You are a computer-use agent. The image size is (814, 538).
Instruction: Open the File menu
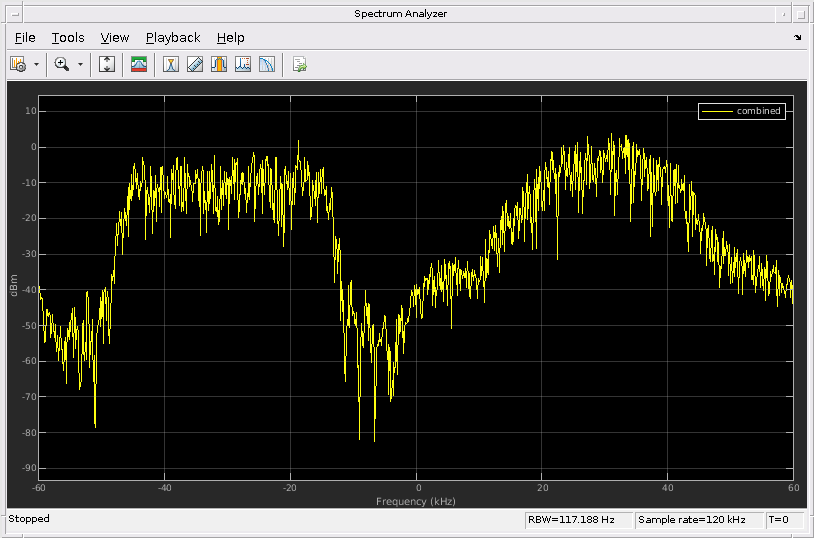coord(25,37)
